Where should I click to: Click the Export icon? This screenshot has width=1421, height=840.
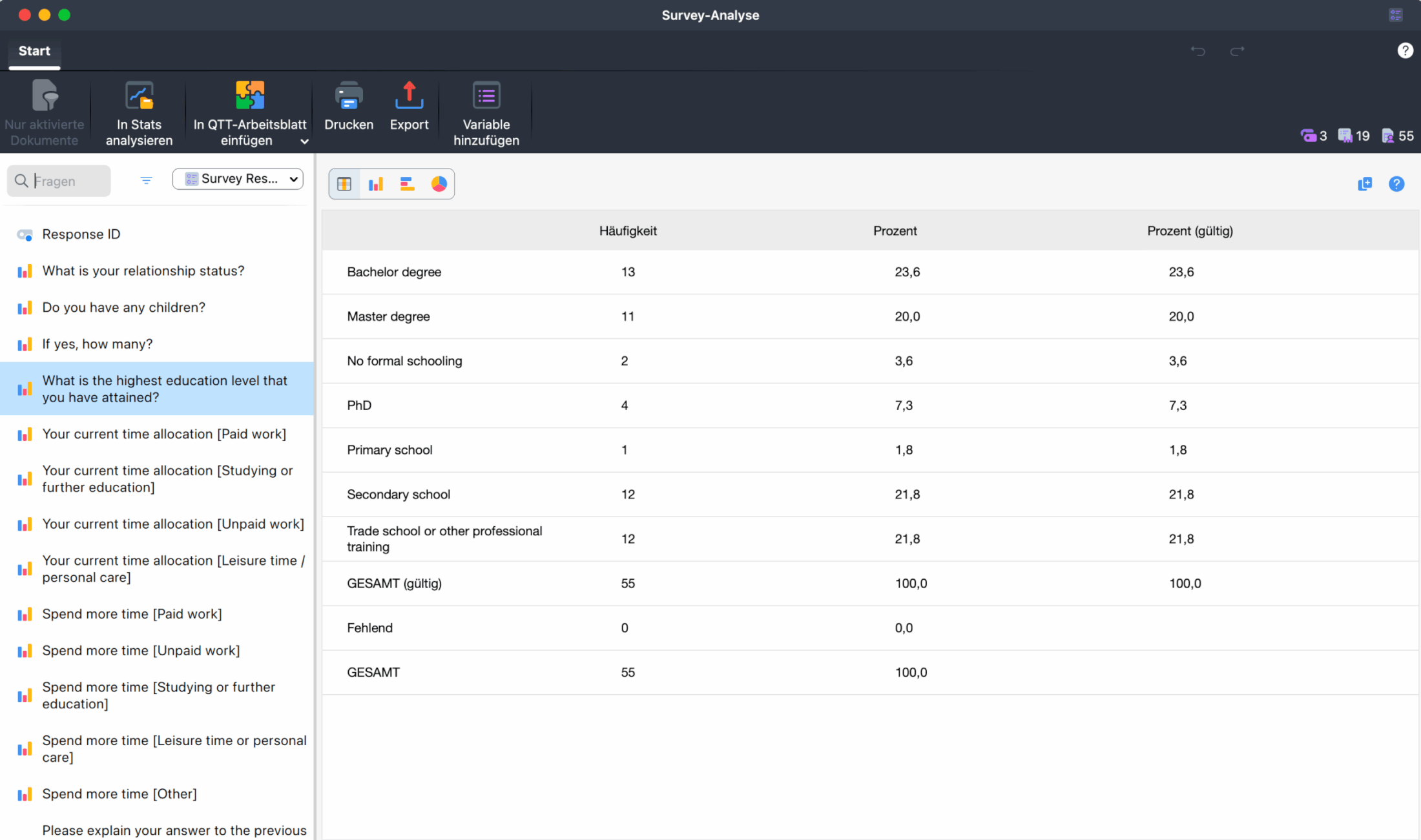(409, 97)
